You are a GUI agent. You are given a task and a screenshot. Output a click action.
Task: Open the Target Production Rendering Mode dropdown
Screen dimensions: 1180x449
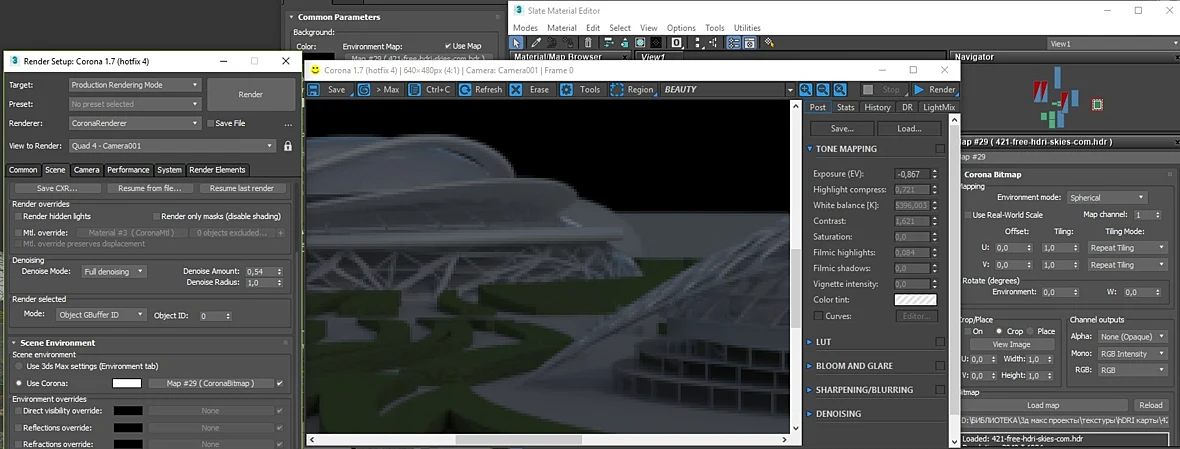point(135,85)
